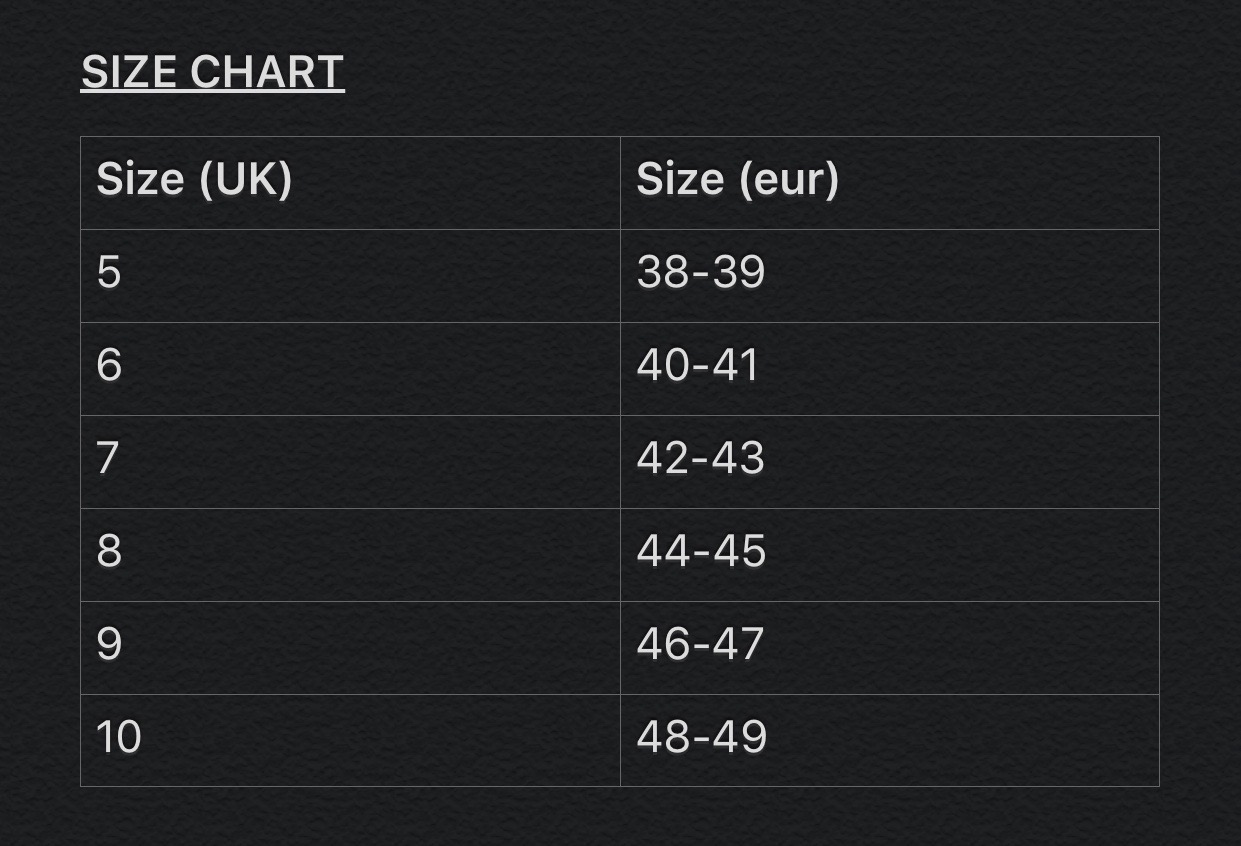Click the UK size 10 cell

click(350, 740)
